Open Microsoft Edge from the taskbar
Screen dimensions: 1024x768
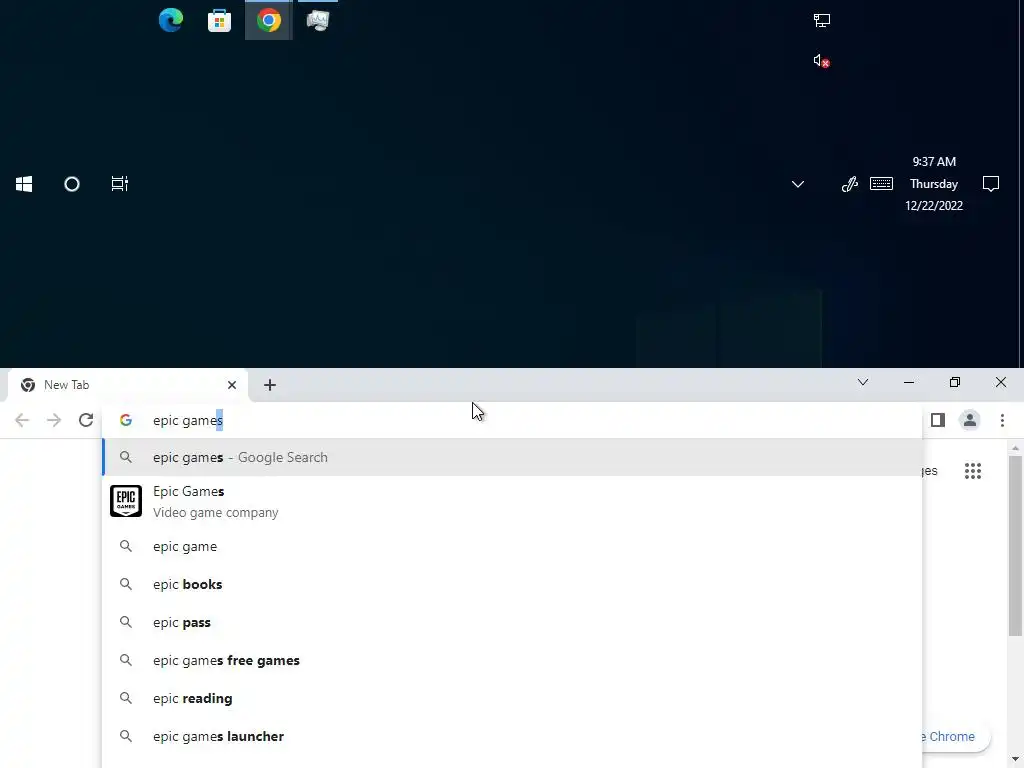pyautogui.click(x=171, y=20)
